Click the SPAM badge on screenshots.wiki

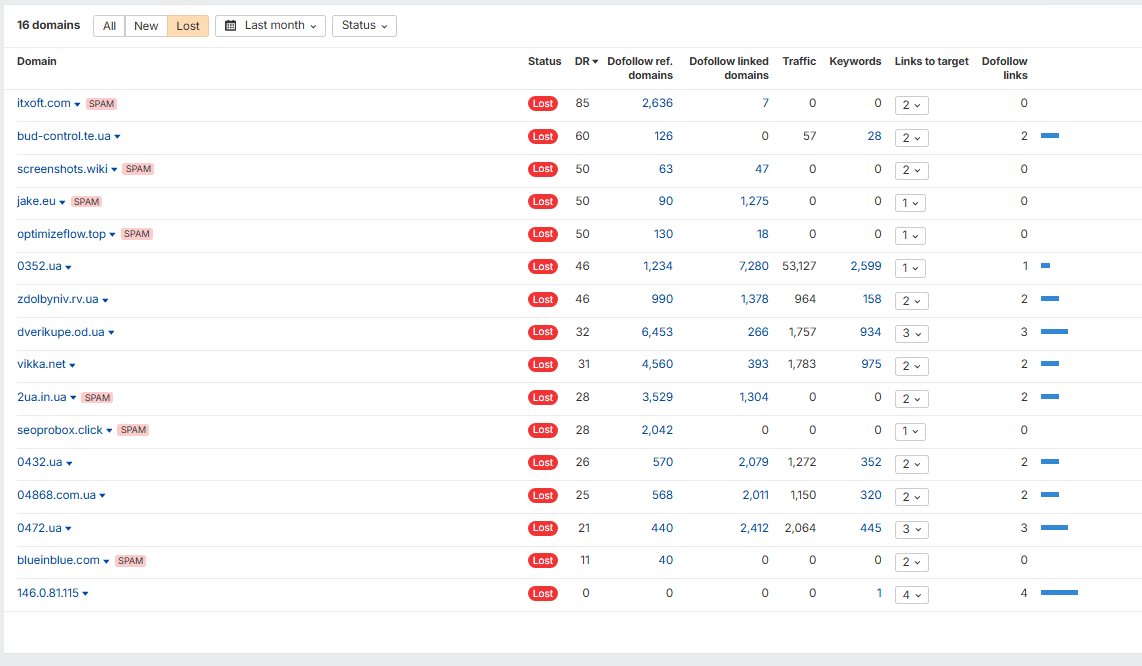(138, 169)
